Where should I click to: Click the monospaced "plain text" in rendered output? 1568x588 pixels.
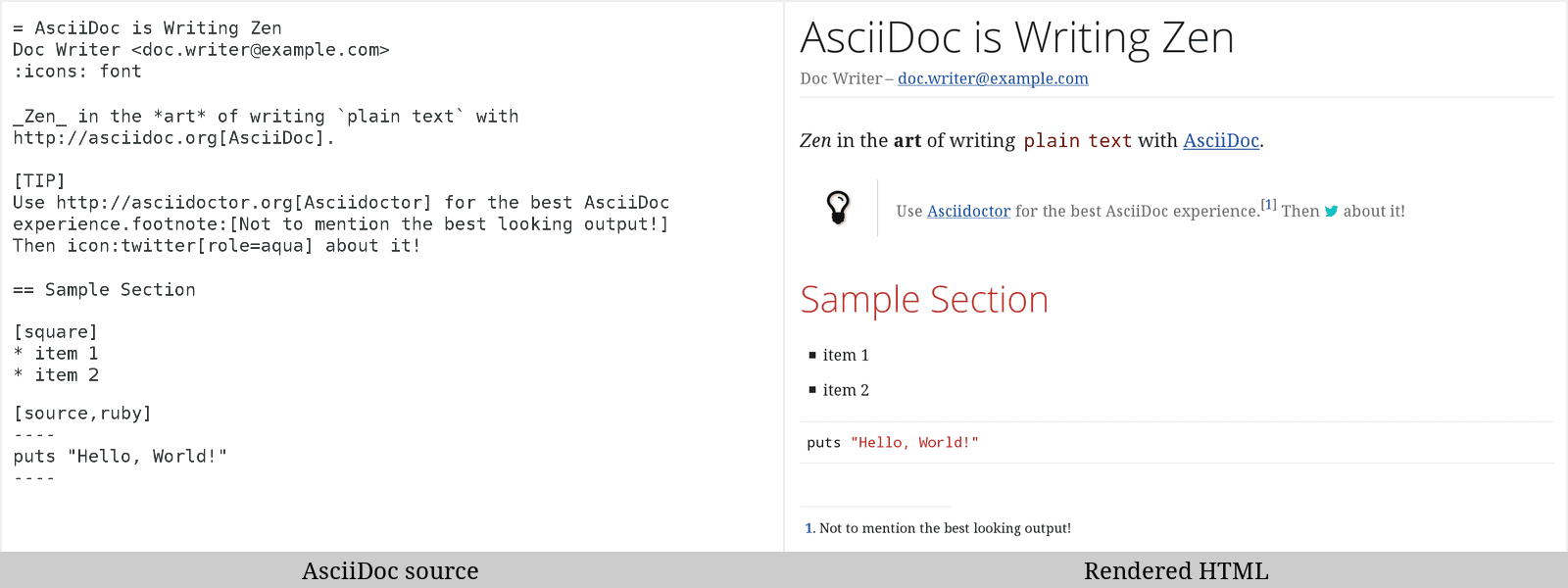click(x=1077, y=141)
